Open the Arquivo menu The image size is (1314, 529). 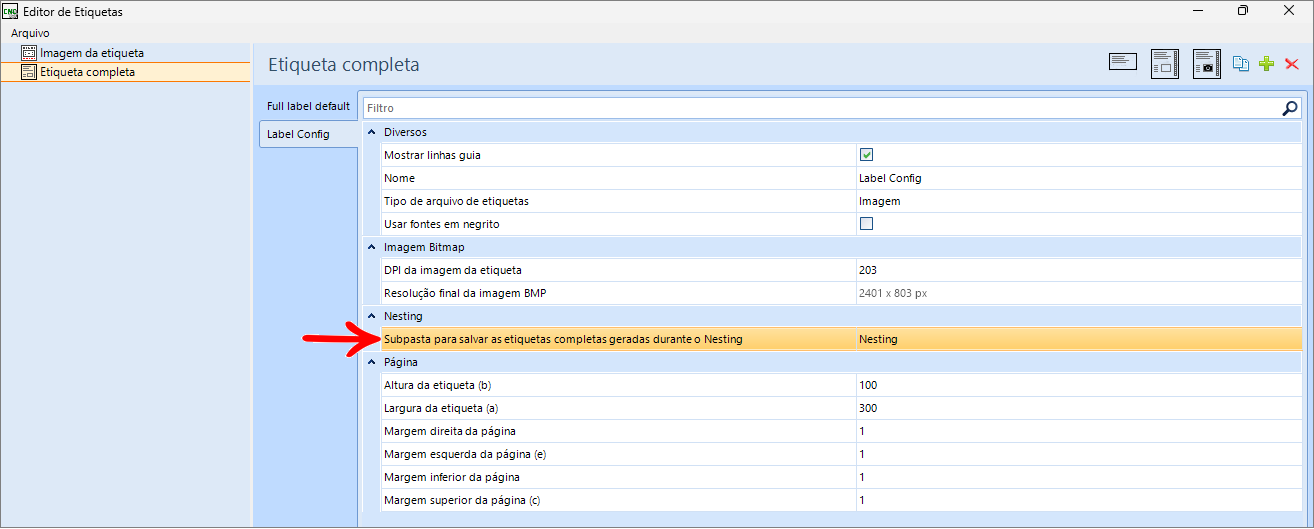31,33
